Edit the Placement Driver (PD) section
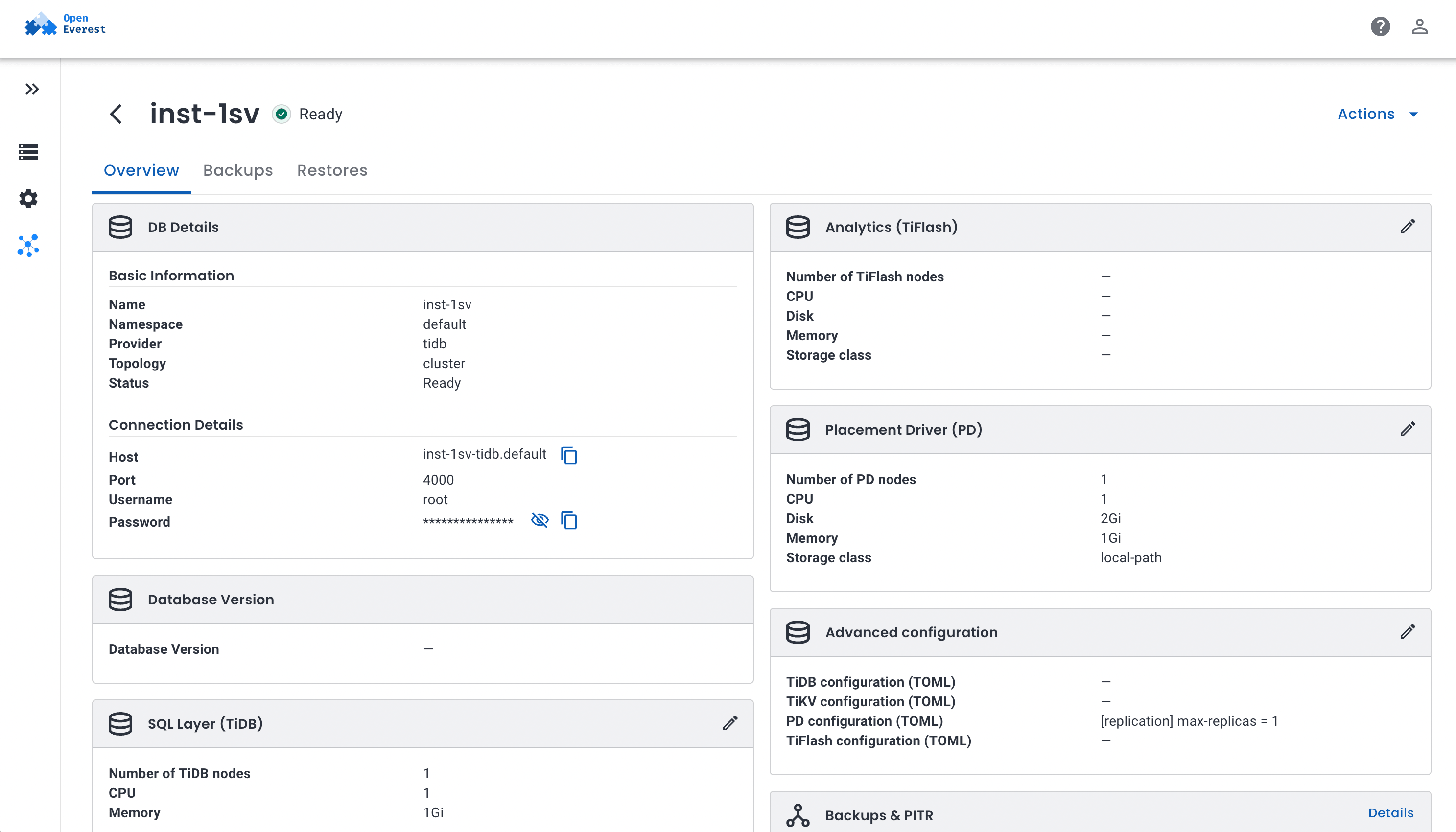The width and height of the screenshot is (1456, 832). point(1408,429)
